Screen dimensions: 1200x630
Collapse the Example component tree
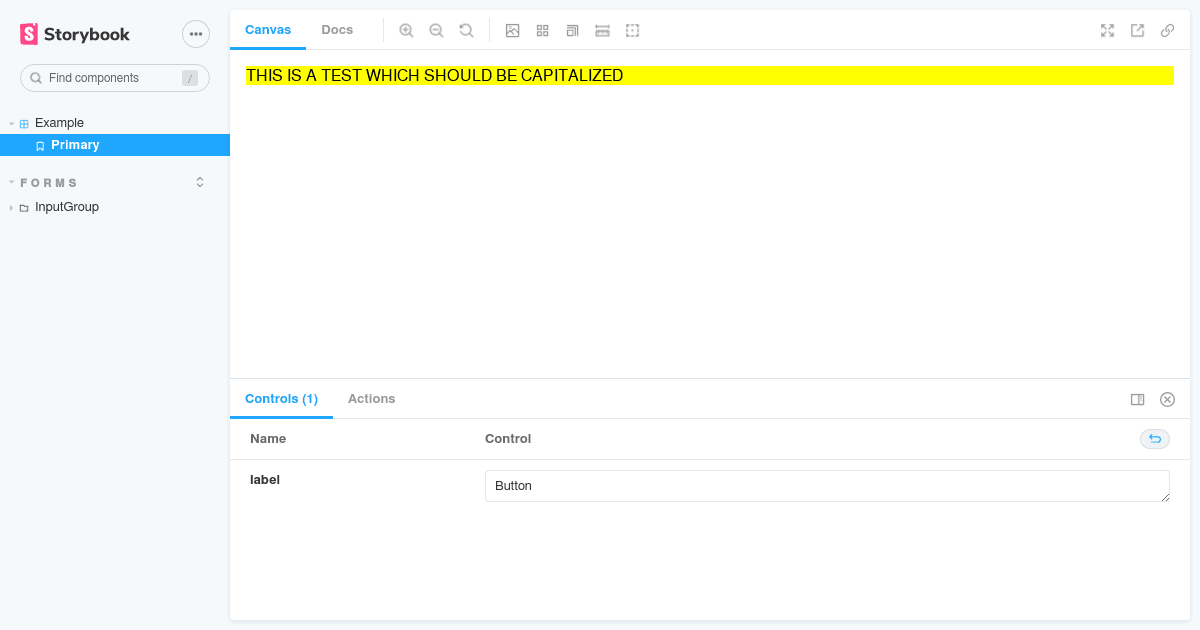click(10, 122)
